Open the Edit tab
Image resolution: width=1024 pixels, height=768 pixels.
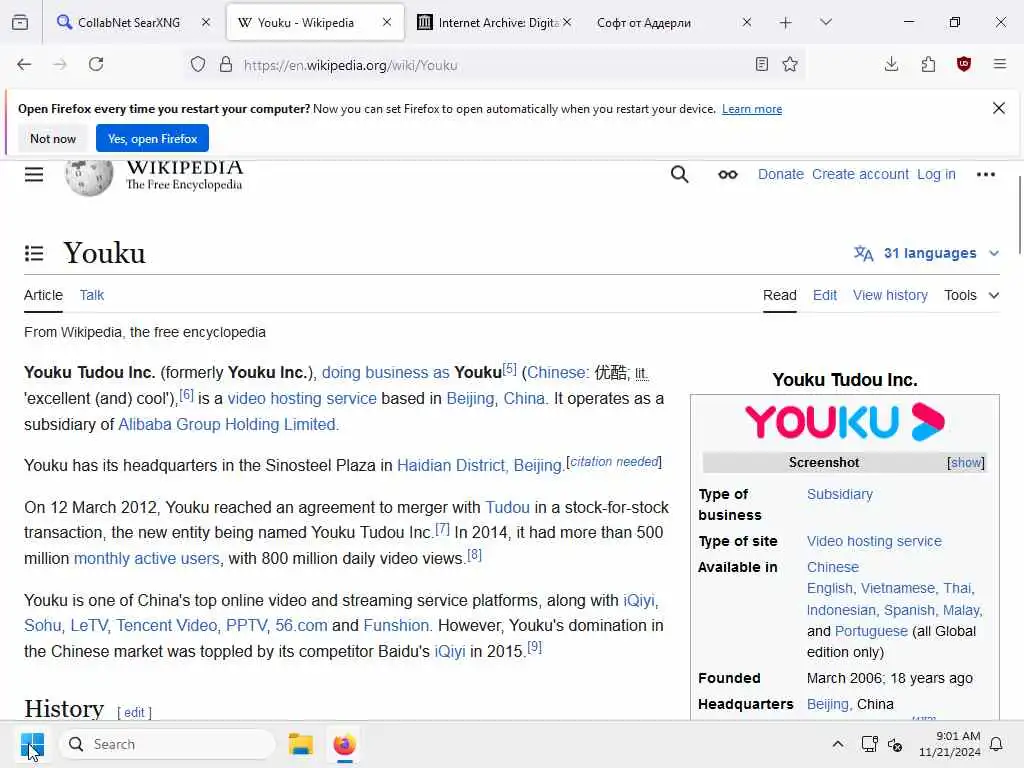[x=825, y=295]
